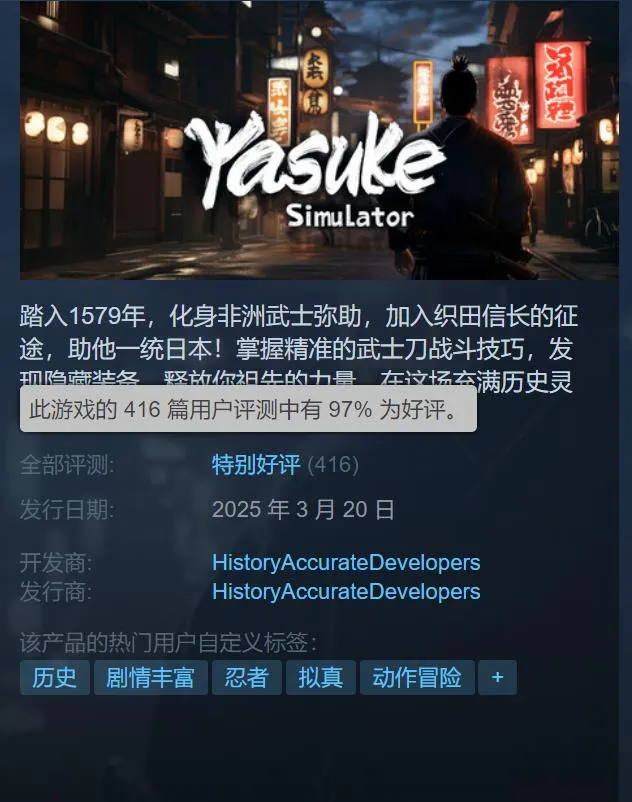The height and width of the screenshot is (802, 632).
Task: Expand more tags with the + button
Action: tap(498, 677)
